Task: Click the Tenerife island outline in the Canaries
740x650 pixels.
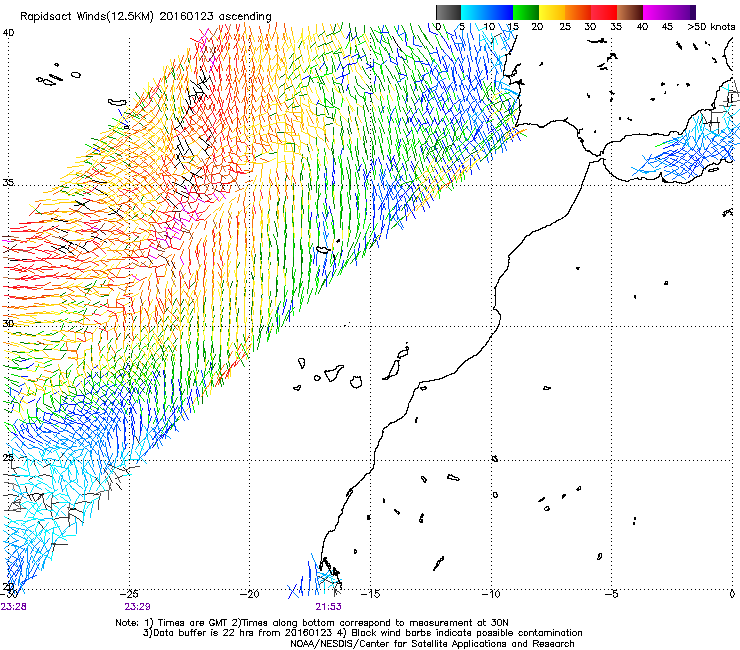Action: [334, 373]
